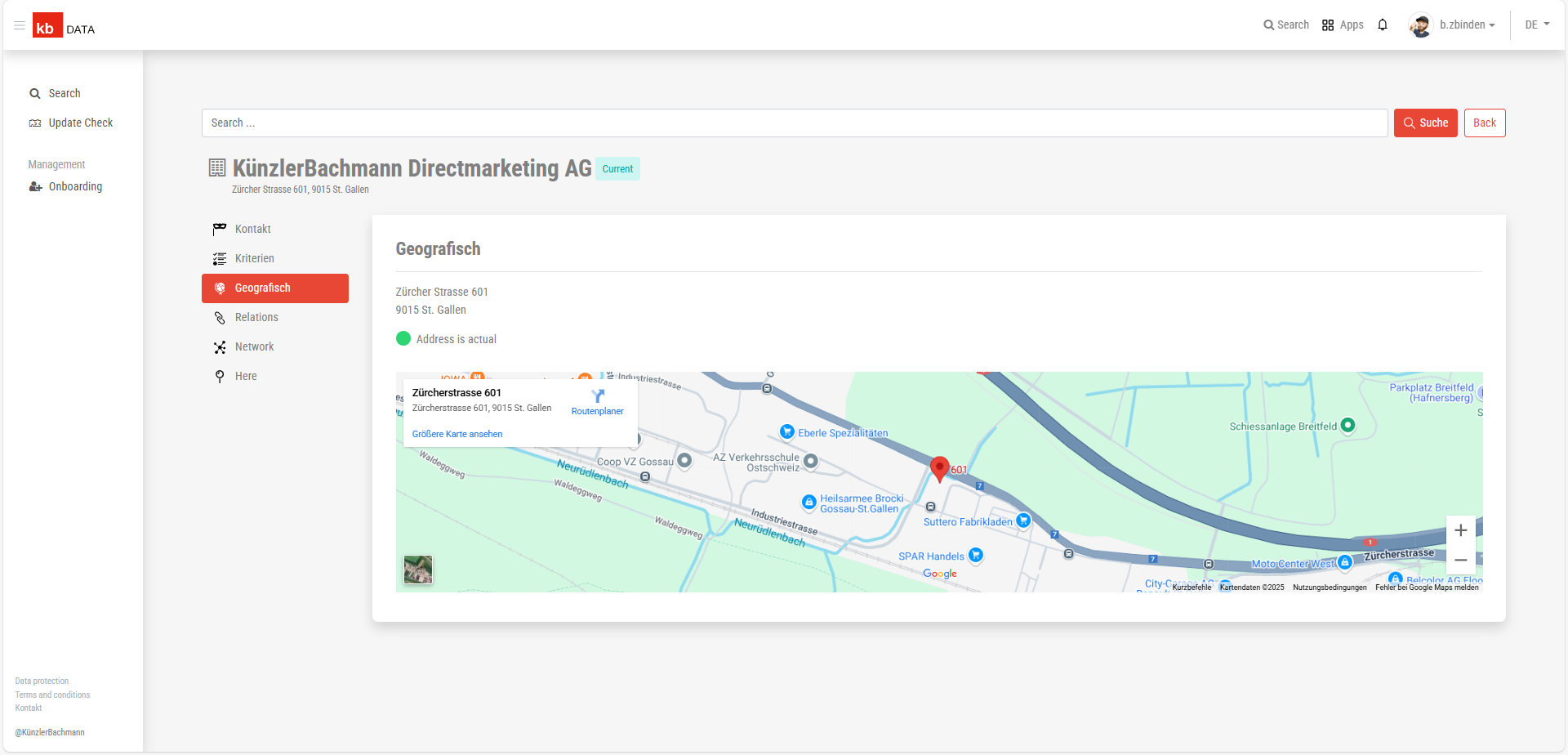Open map Kurzbefehle shortcuts
Viewport: 1568px width, 755px height.
pyautogui.click(x=1192, y=587)
